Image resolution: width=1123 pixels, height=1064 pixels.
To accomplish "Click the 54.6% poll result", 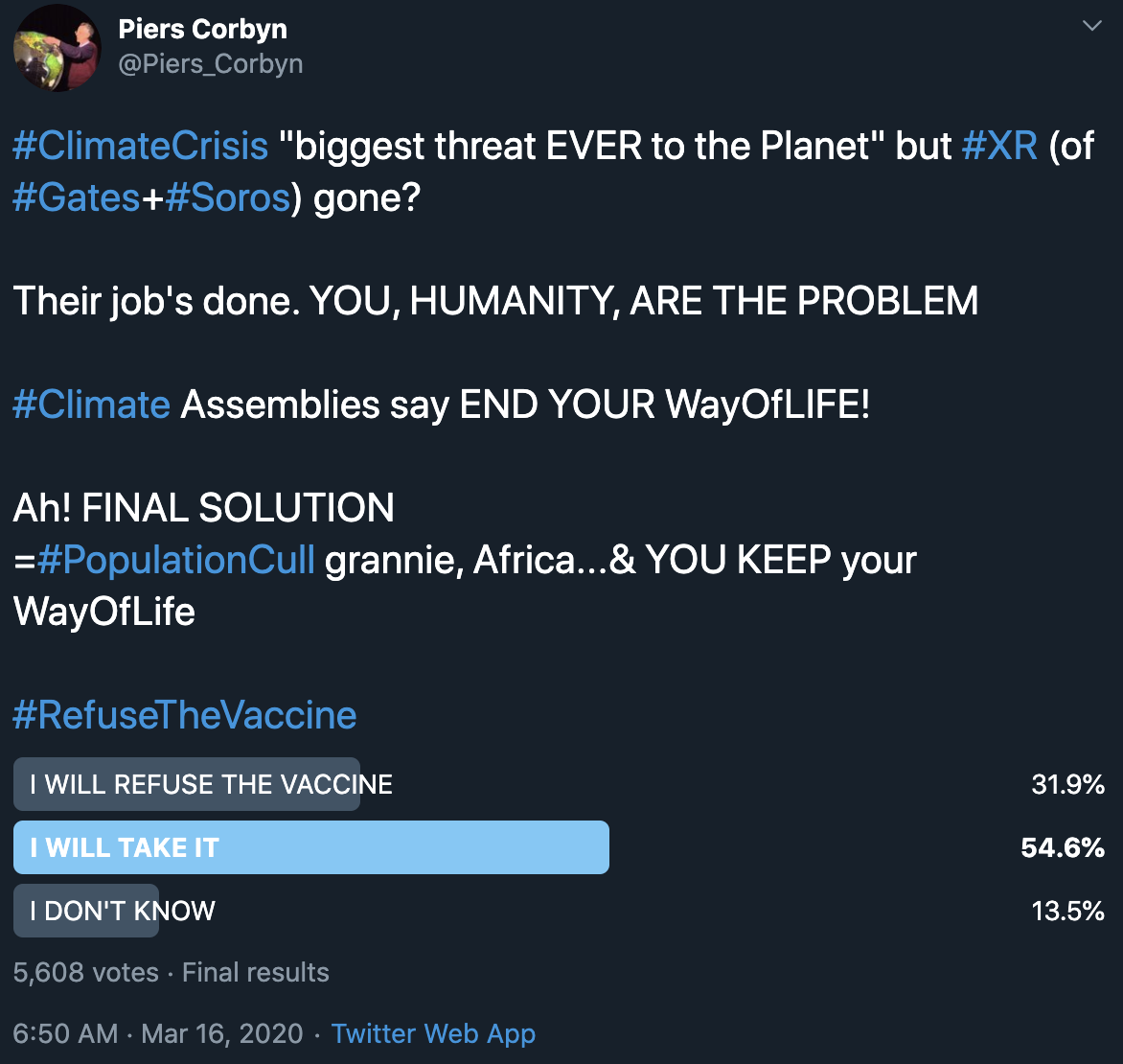I will pos(1063,848).
